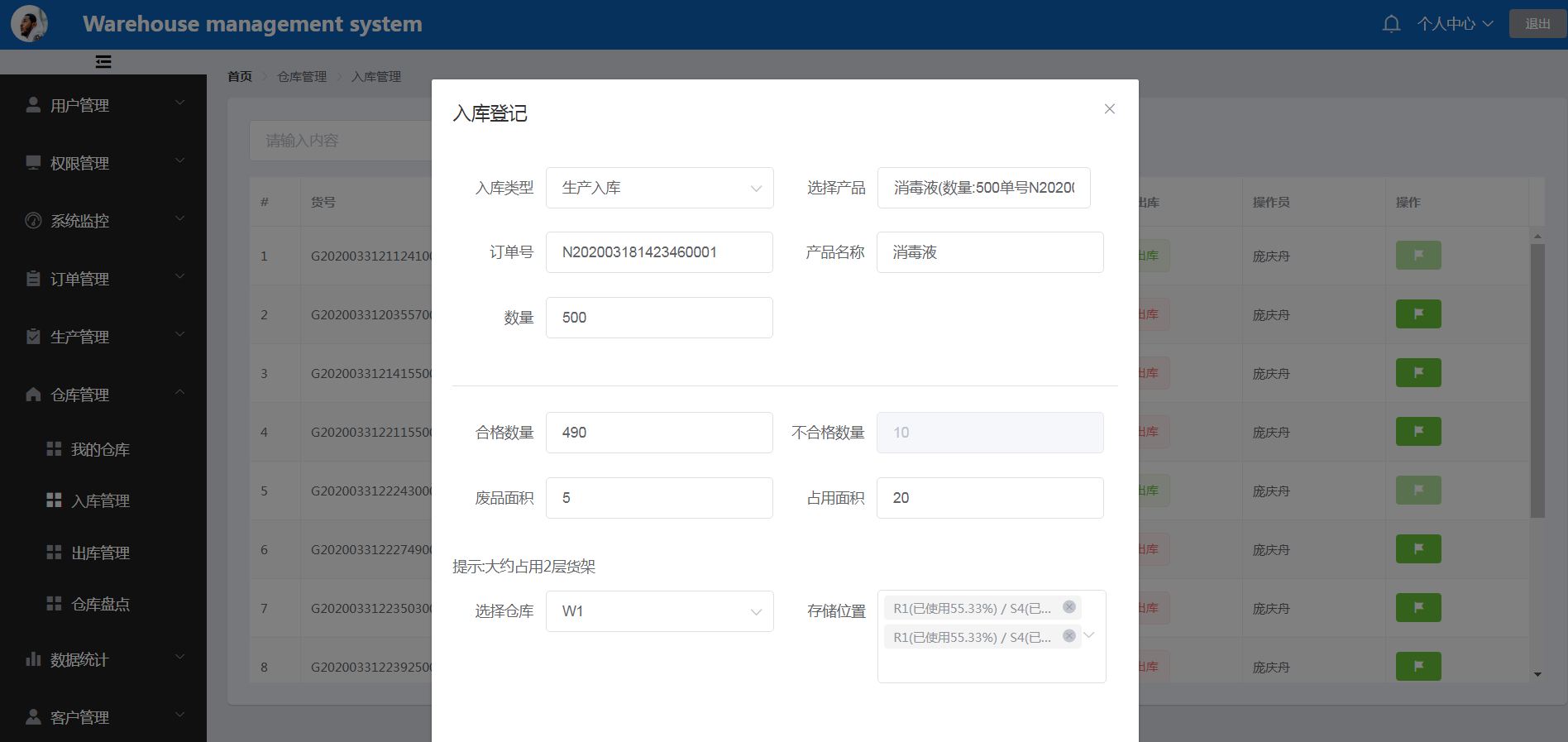
Task: Click the 请输入内容 search box
Action: [x=341, y=141]
